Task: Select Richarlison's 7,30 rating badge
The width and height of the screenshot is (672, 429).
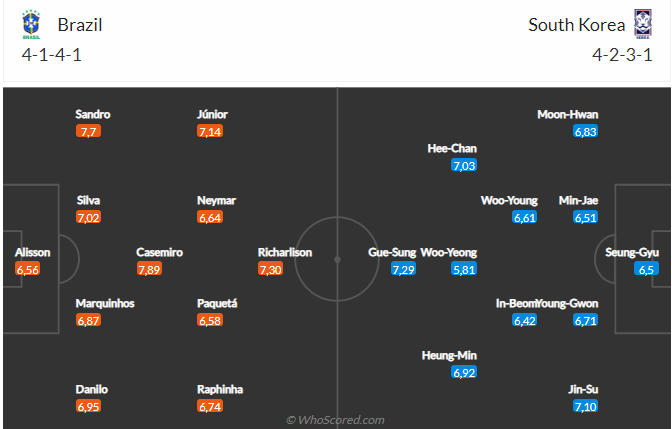Action: point(270,270)
